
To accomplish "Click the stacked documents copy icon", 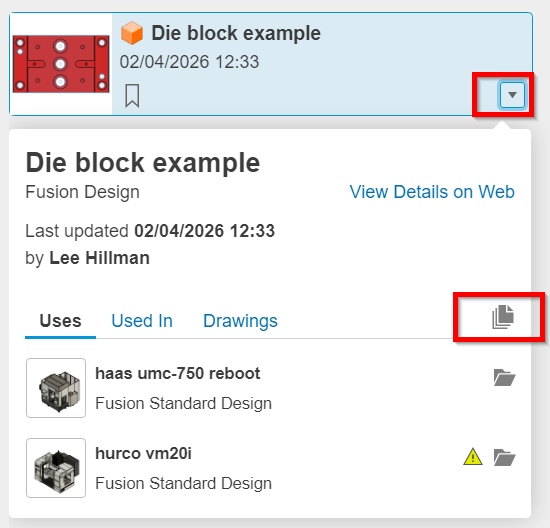I will tap(503, 317).
